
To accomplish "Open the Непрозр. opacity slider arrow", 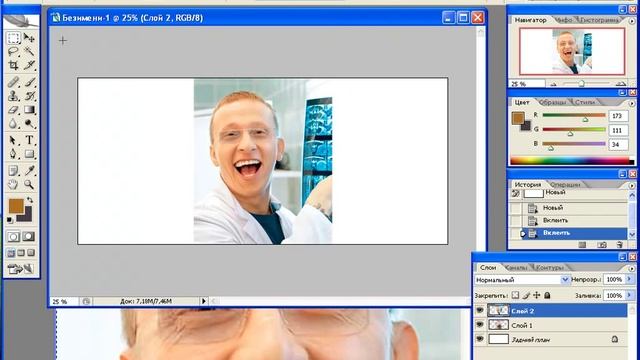I will tap(629, 280).
